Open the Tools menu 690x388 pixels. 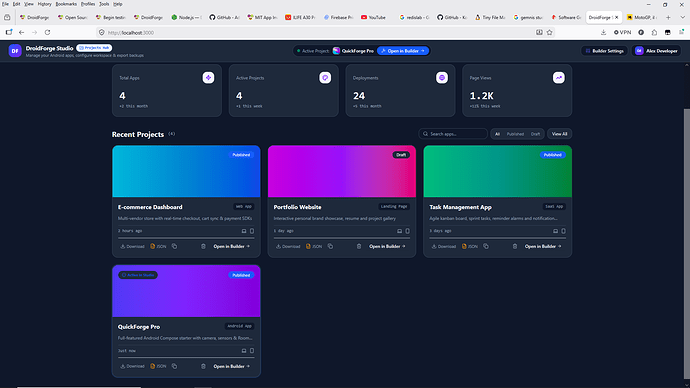104,4
